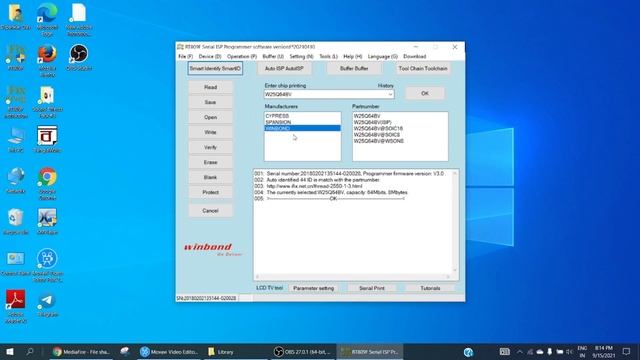
Task: Click the Write button
Action: tap(210, 132)
